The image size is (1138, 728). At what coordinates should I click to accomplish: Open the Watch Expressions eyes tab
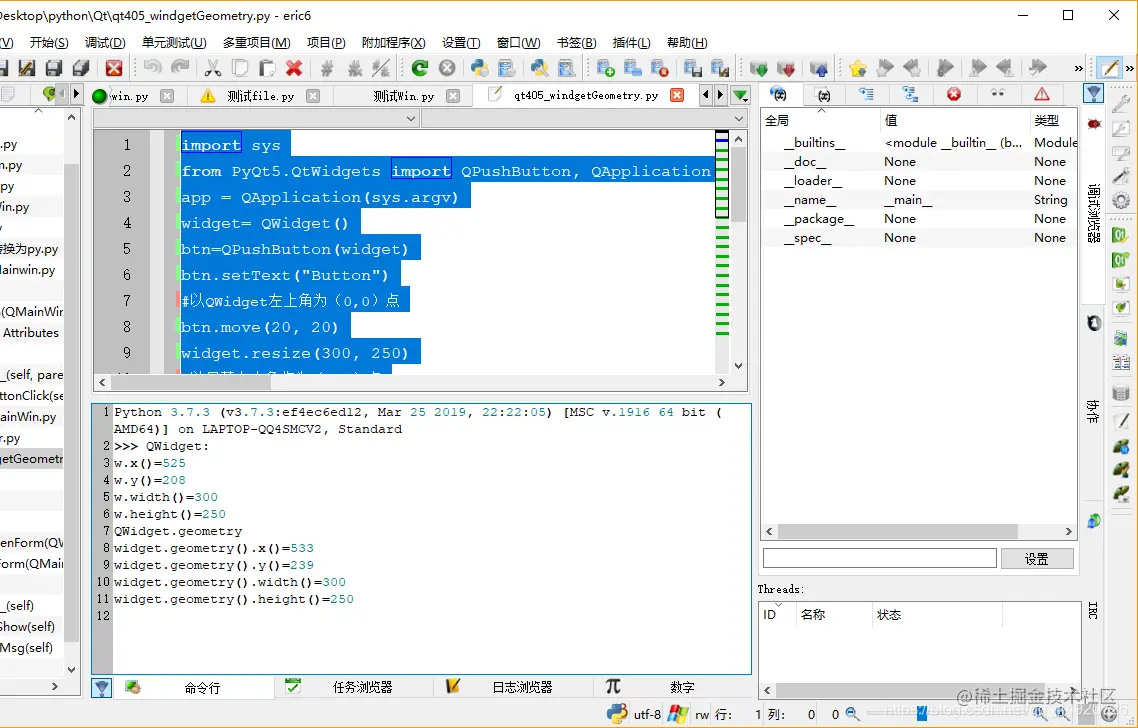click(998, 94)
